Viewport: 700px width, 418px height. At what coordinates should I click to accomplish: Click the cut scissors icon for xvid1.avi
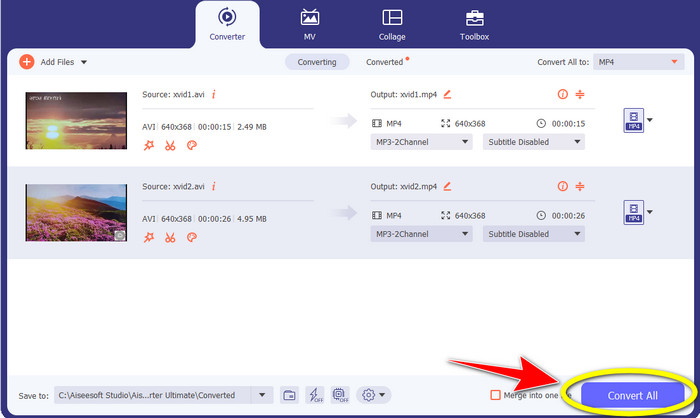click(170, 144)
